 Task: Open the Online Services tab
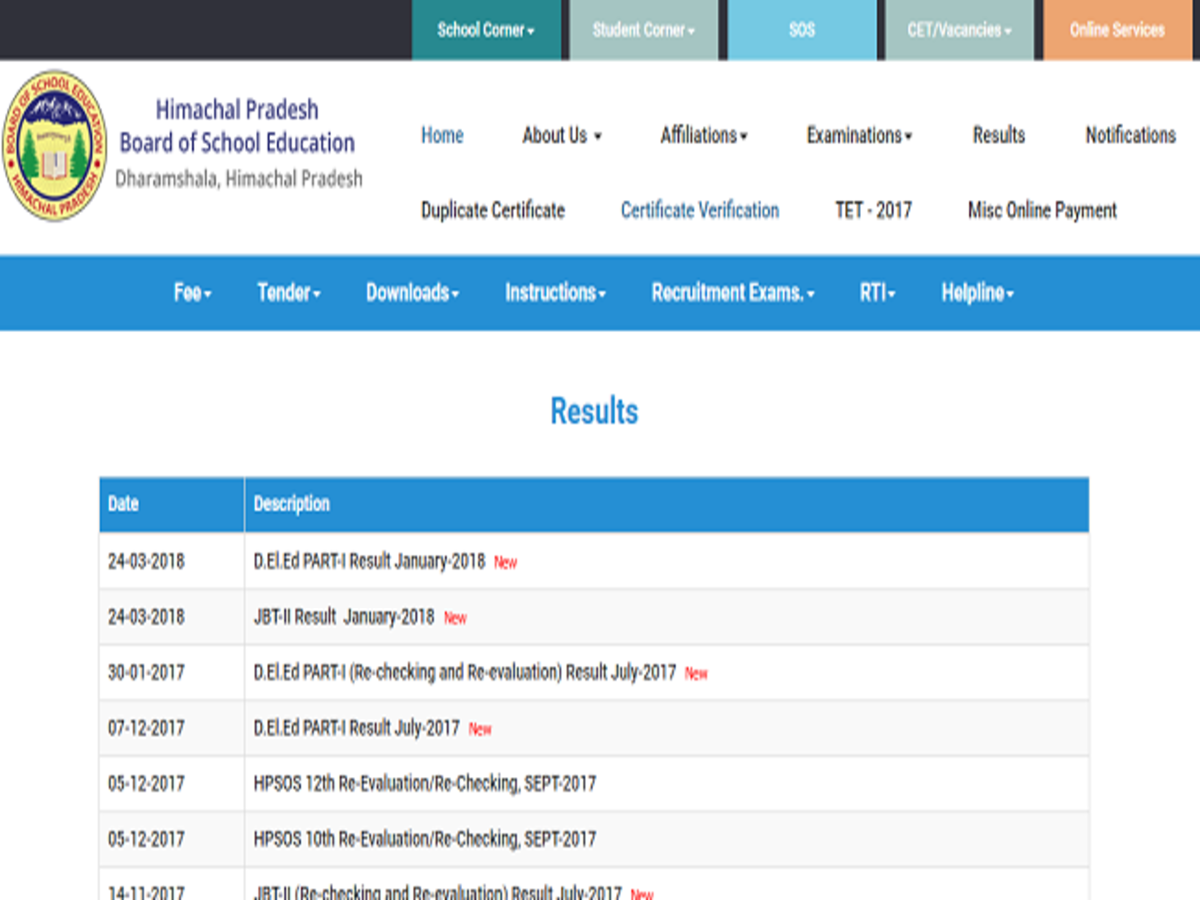coord(1117,30)
